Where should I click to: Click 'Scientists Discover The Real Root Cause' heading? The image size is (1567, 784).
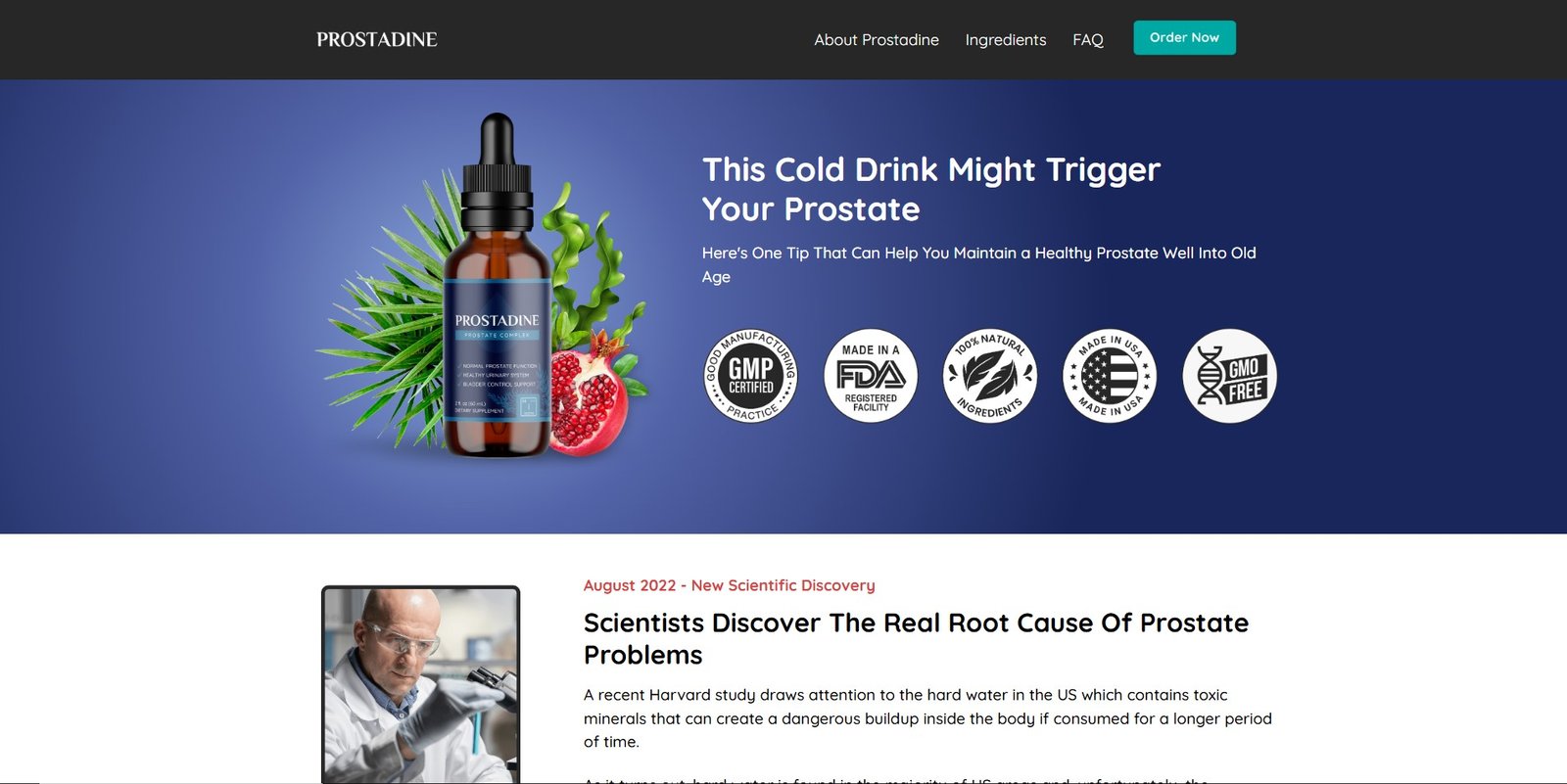coord(916,638)
